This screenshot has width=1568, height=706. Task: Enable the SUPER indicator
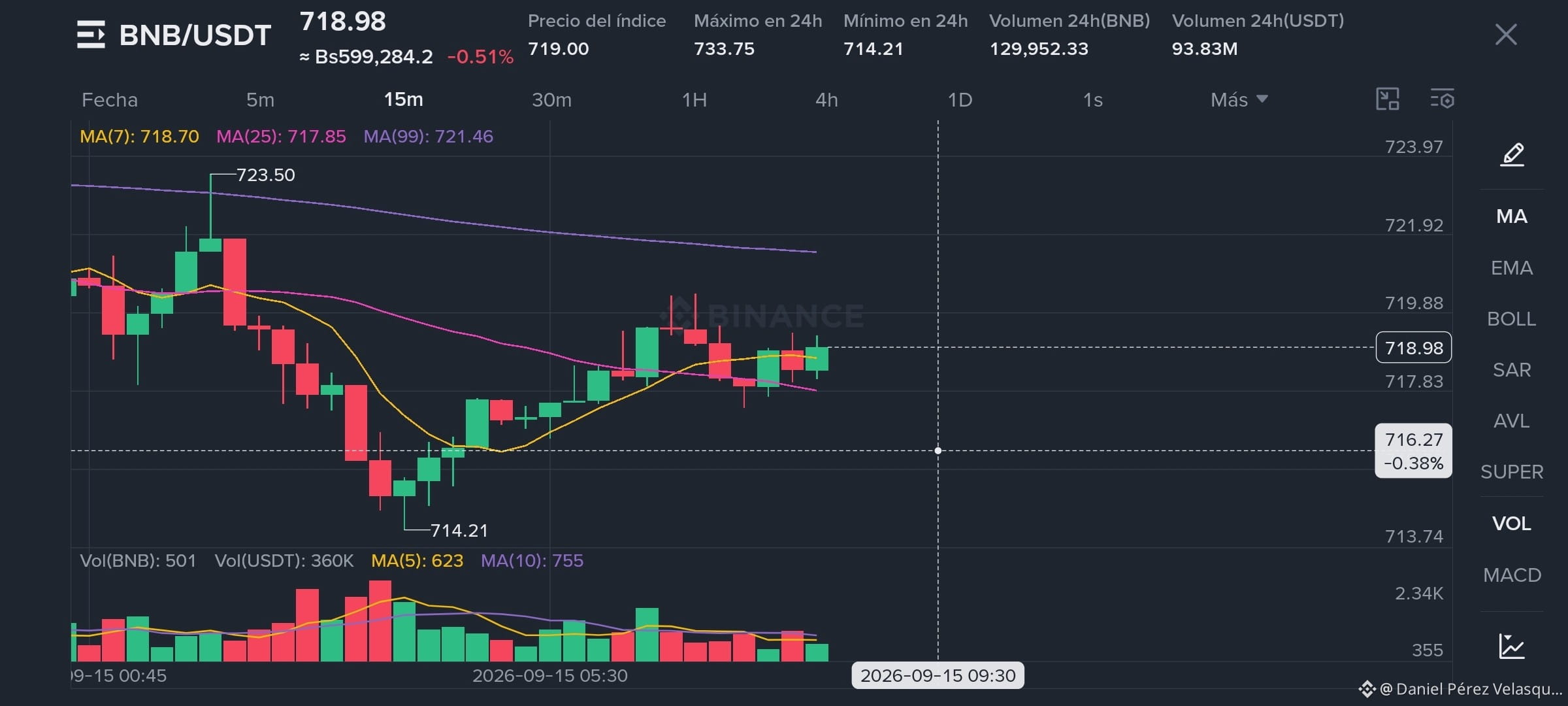(x=1512, y=472)
